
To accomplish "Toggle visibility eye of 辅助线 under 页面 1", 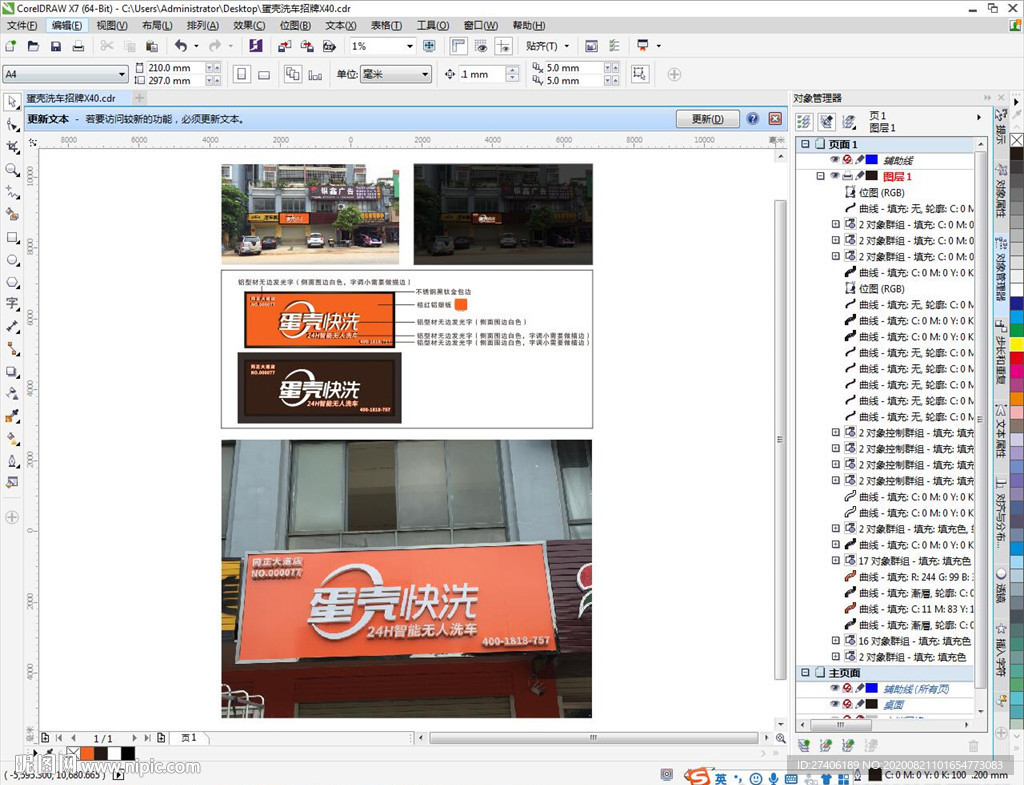I will click(x=835, y=159).
